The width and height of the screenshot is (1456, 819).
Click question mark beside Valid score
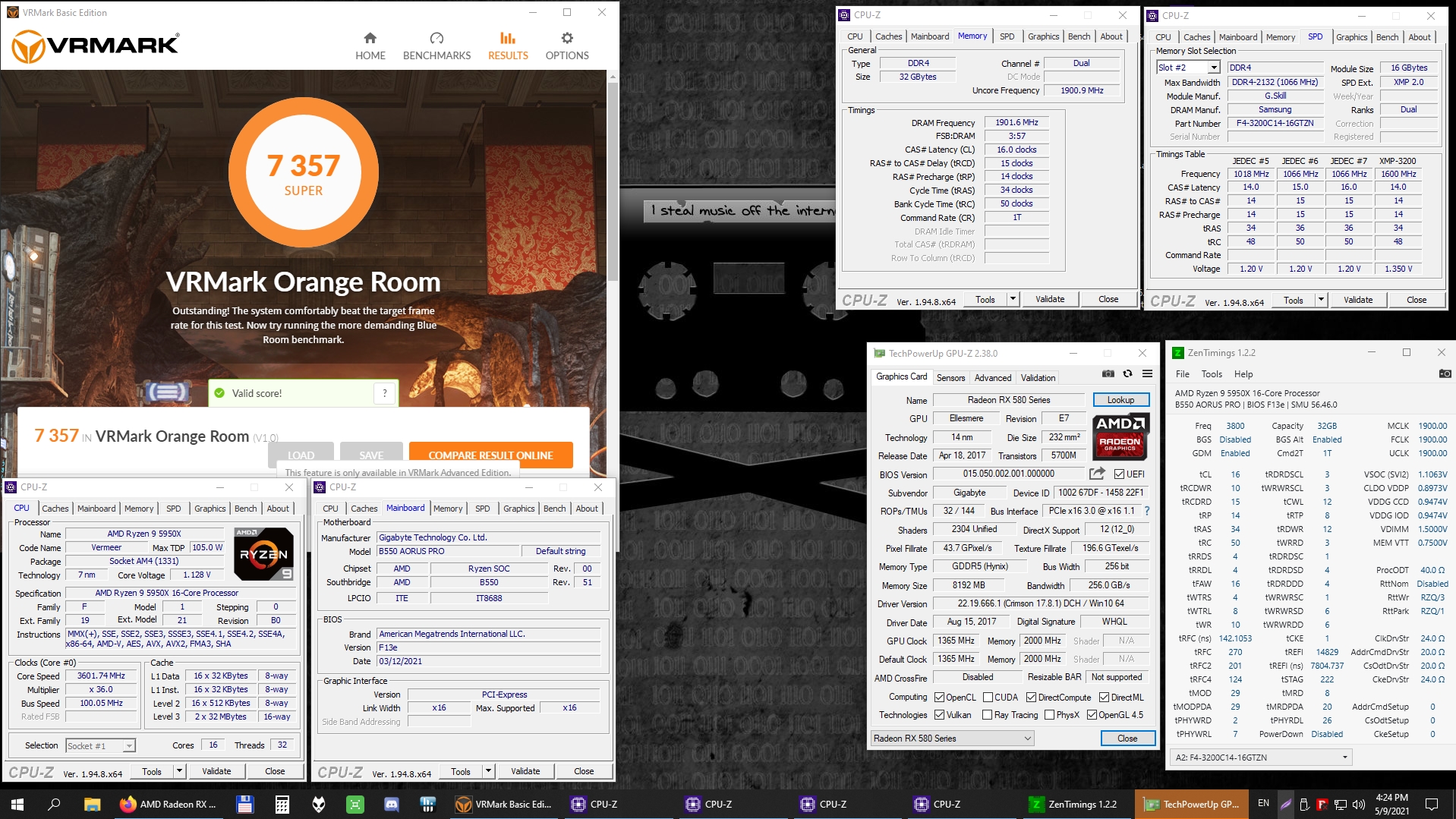point(385,393)
